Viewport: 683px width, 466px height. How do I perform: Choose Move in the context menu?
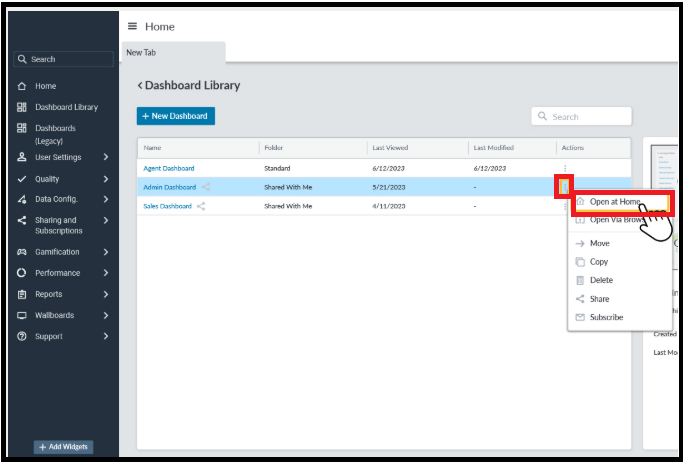[620, 244]
